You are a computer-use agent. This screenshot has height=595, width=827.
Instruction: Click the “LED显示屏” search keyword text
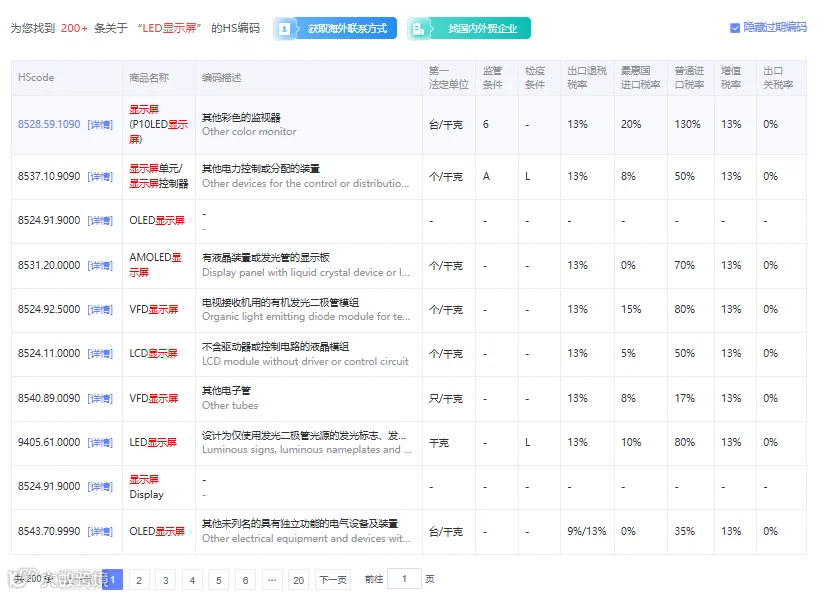coord(169,28)
